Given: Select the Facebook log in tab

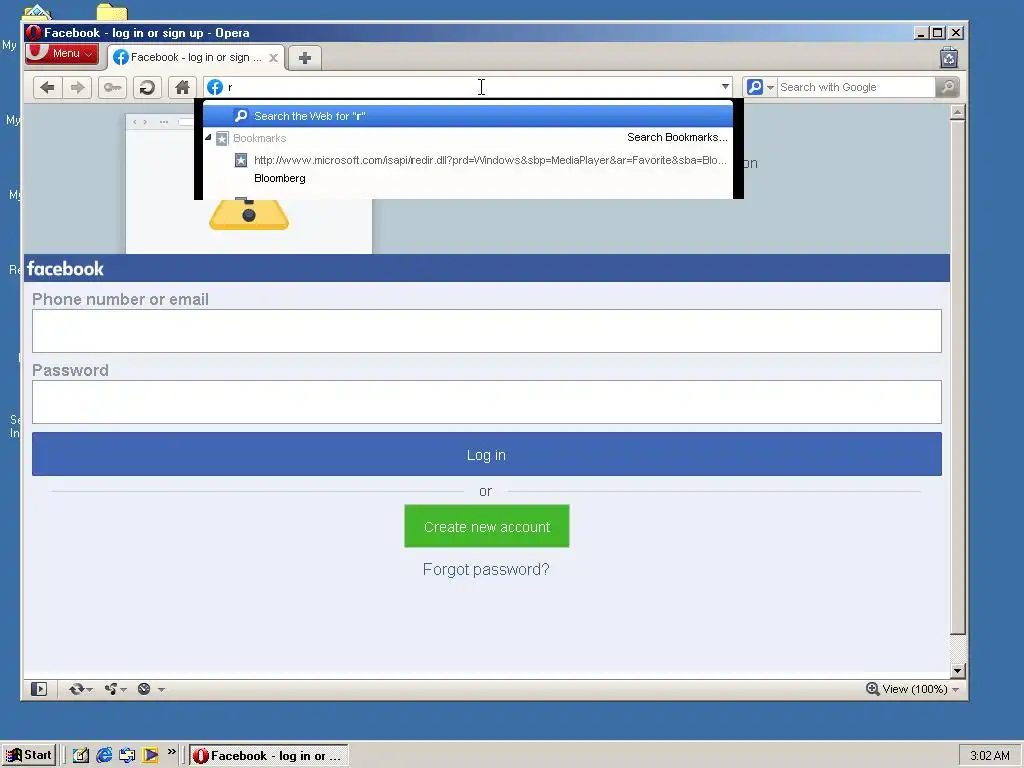Looking at the screenshot, I should [196, 57].
